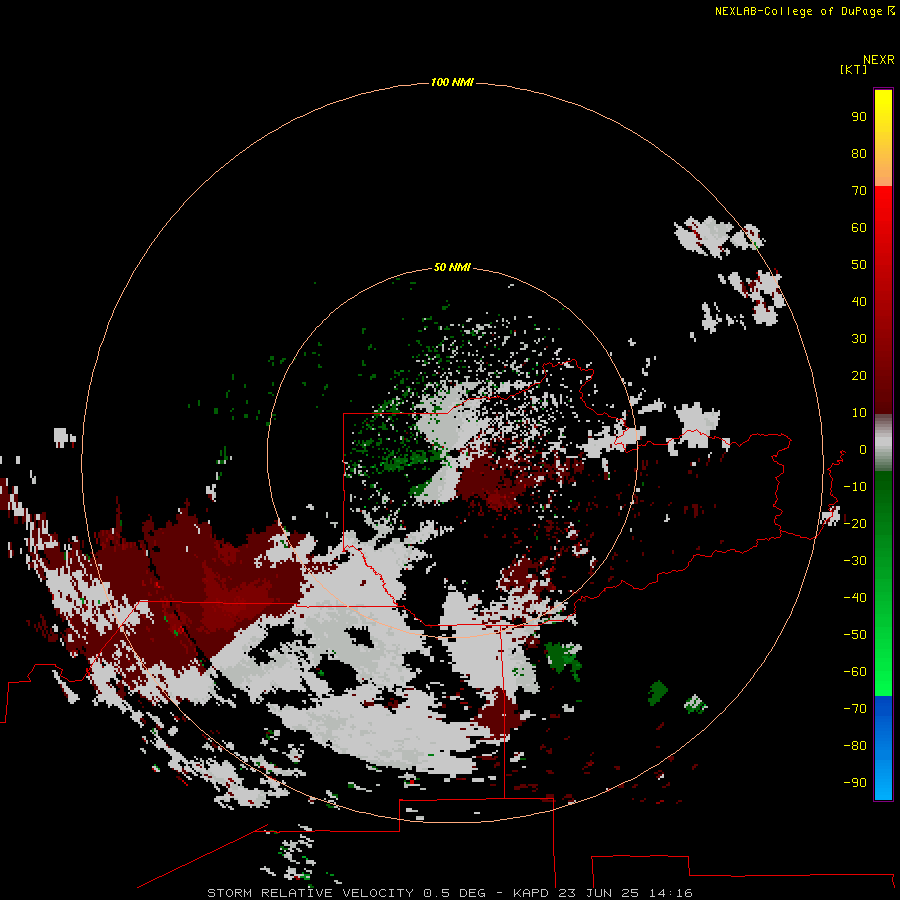Click the -60 value on velocity scale
900x900 pixels.
(855, 672)
